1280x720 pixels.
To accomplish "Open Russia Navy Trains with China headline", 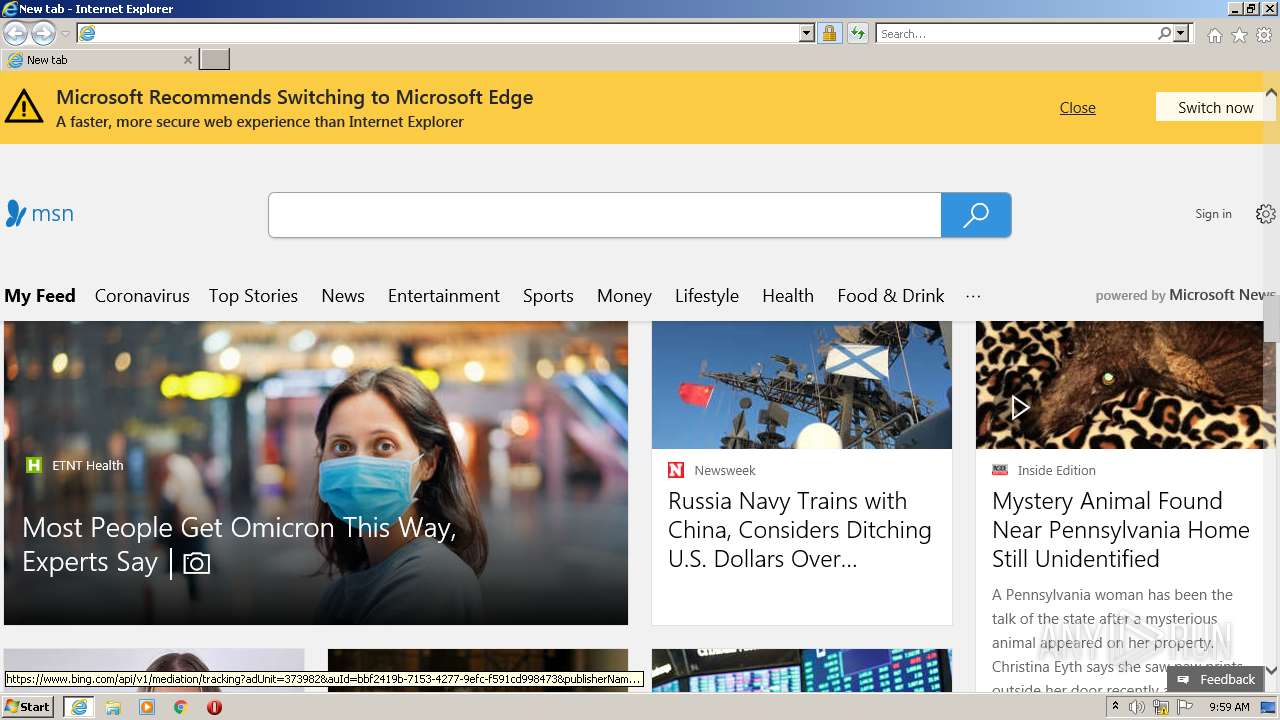I will click(800, 530).
